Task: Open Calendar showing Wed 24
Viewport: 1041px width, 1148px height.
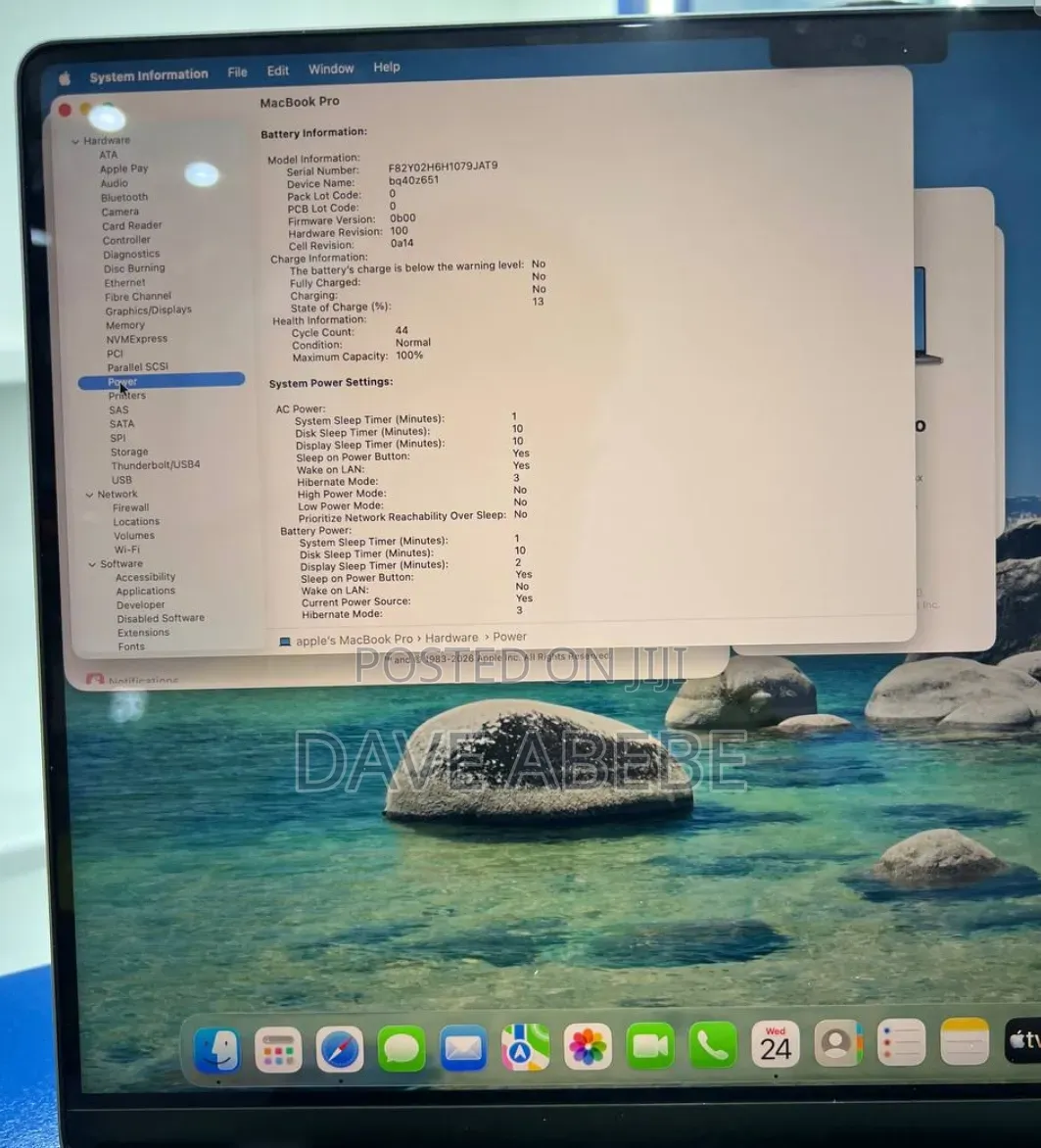Action: (776, 1043)
